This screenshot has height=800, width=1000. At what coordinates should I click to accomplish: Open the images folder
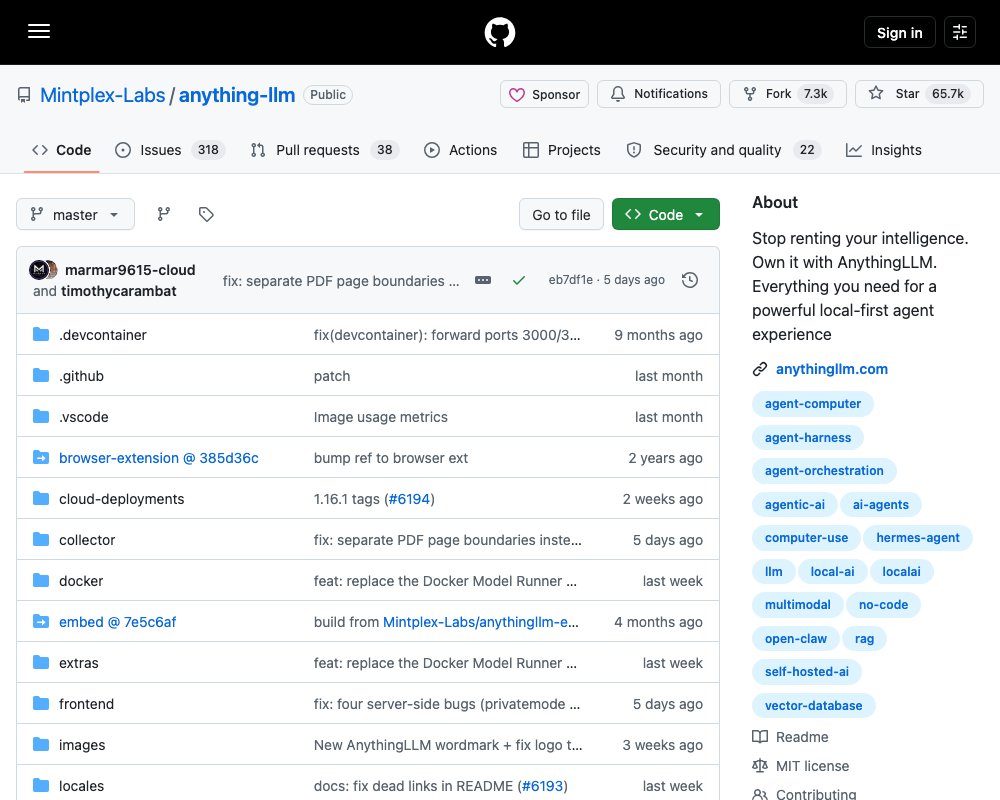[82, 744]
